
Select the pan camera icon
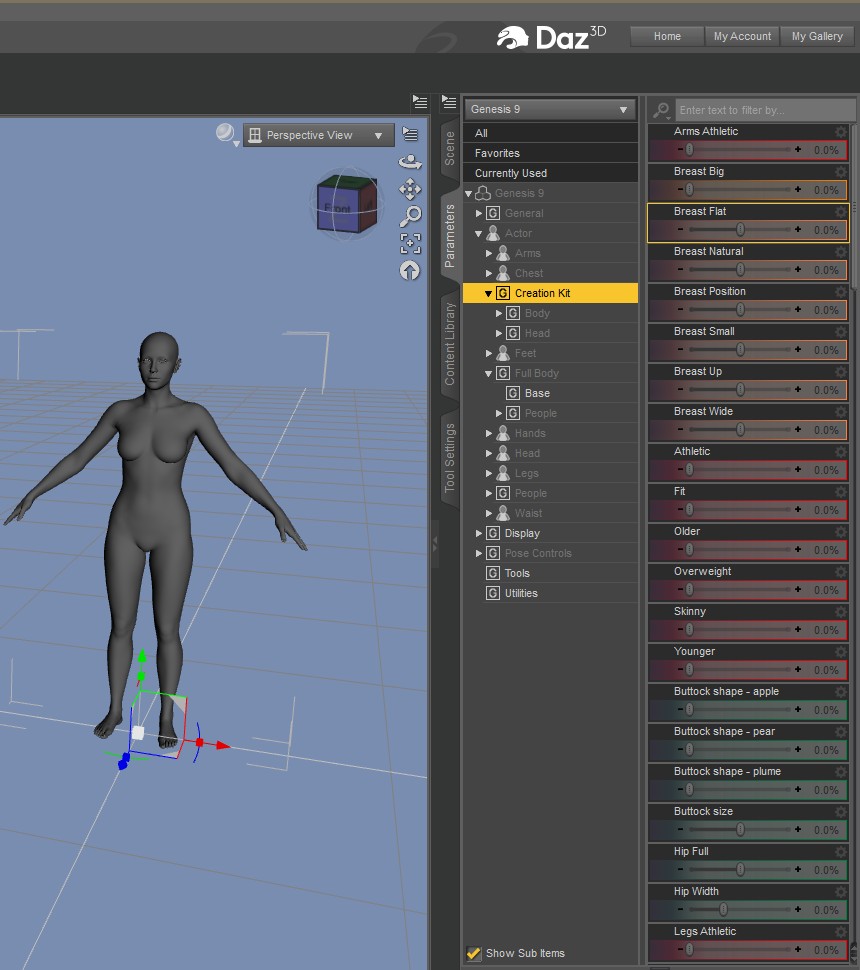pyautogui.click(x=410, y=189)
